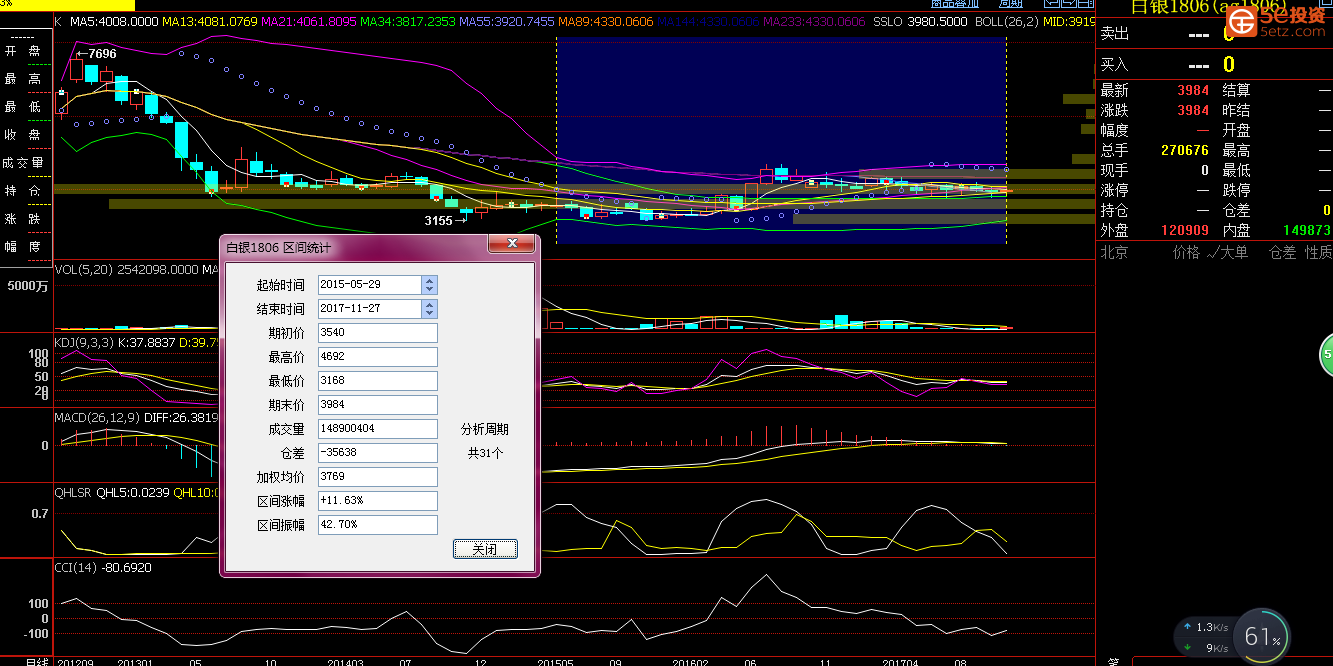
Task: Open the 结束时间 date spinner
Action: (429, 309)
